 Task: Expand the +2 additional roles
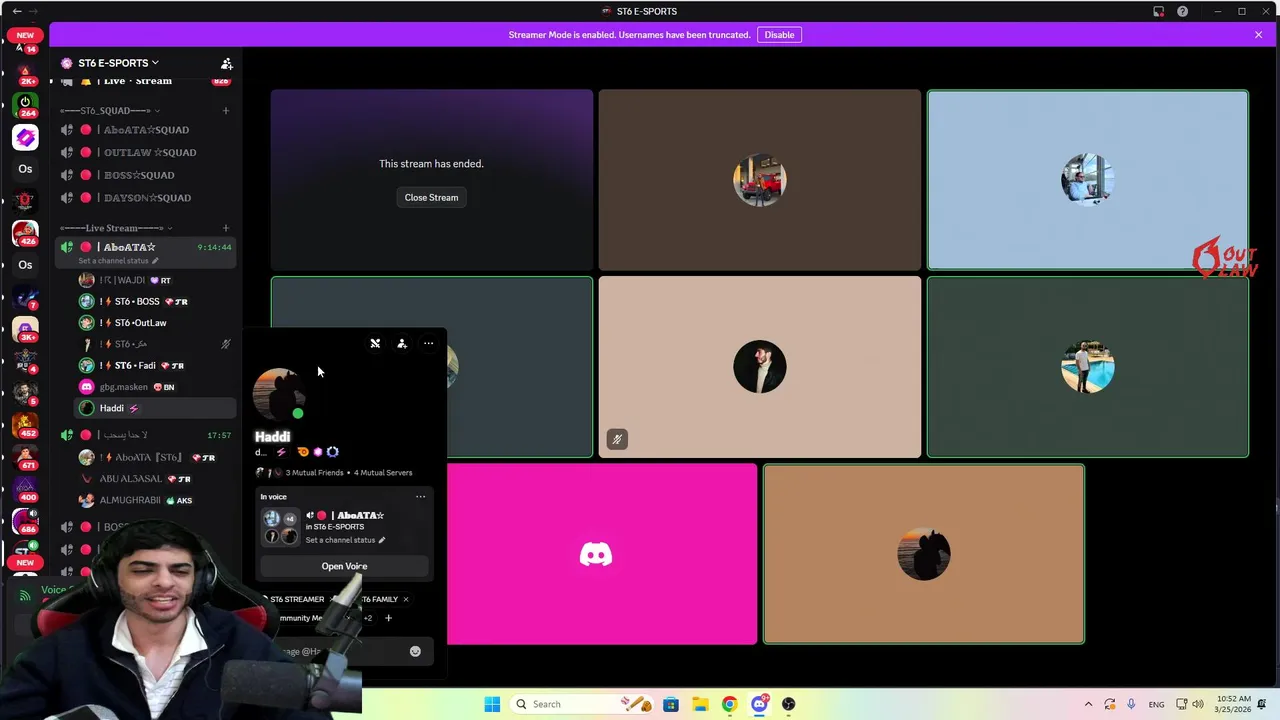click(367, 618)
